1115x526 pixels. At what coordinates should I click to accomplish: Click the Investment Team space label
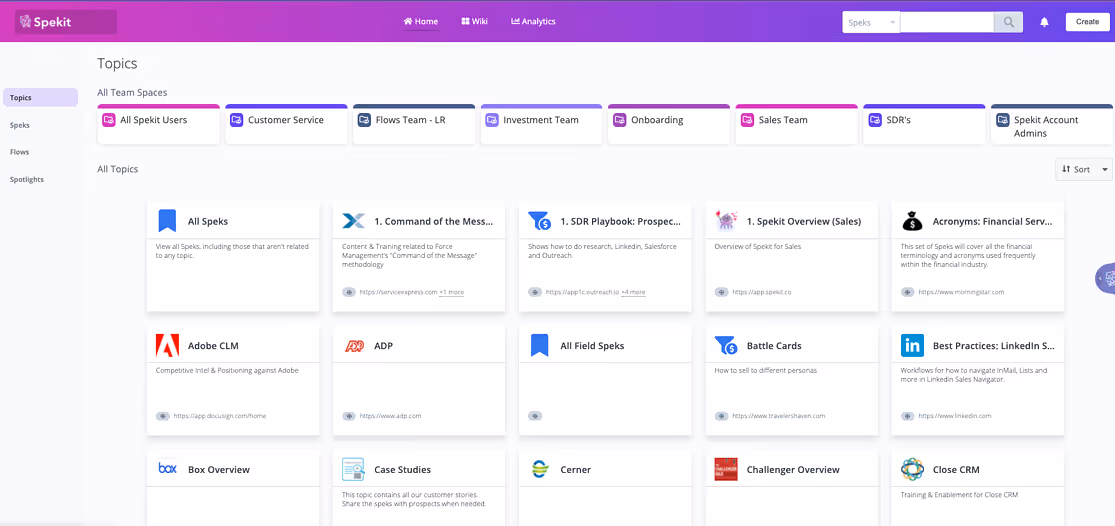pyautogui.click(x=541, y=120)
